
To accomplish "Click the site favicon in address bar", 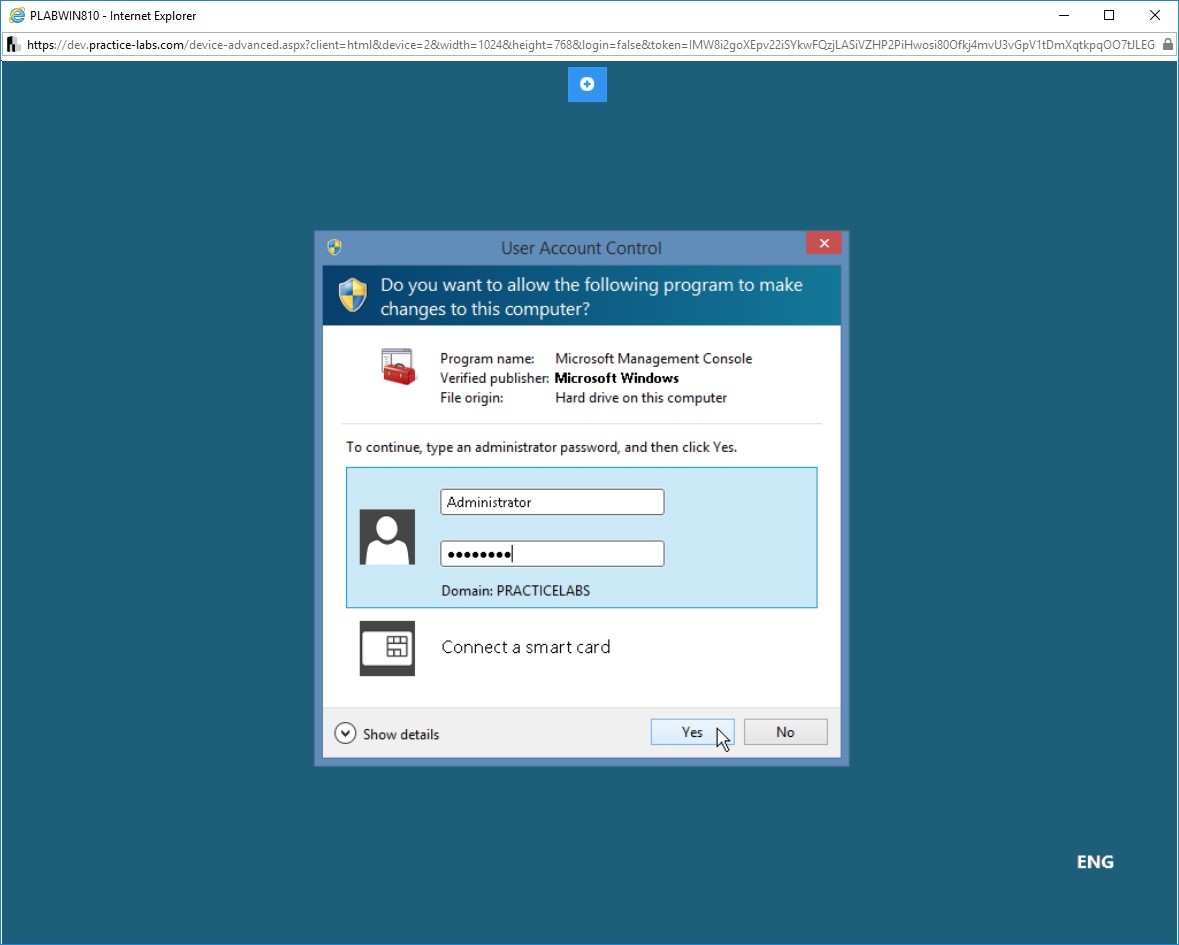I will (13, 45).
